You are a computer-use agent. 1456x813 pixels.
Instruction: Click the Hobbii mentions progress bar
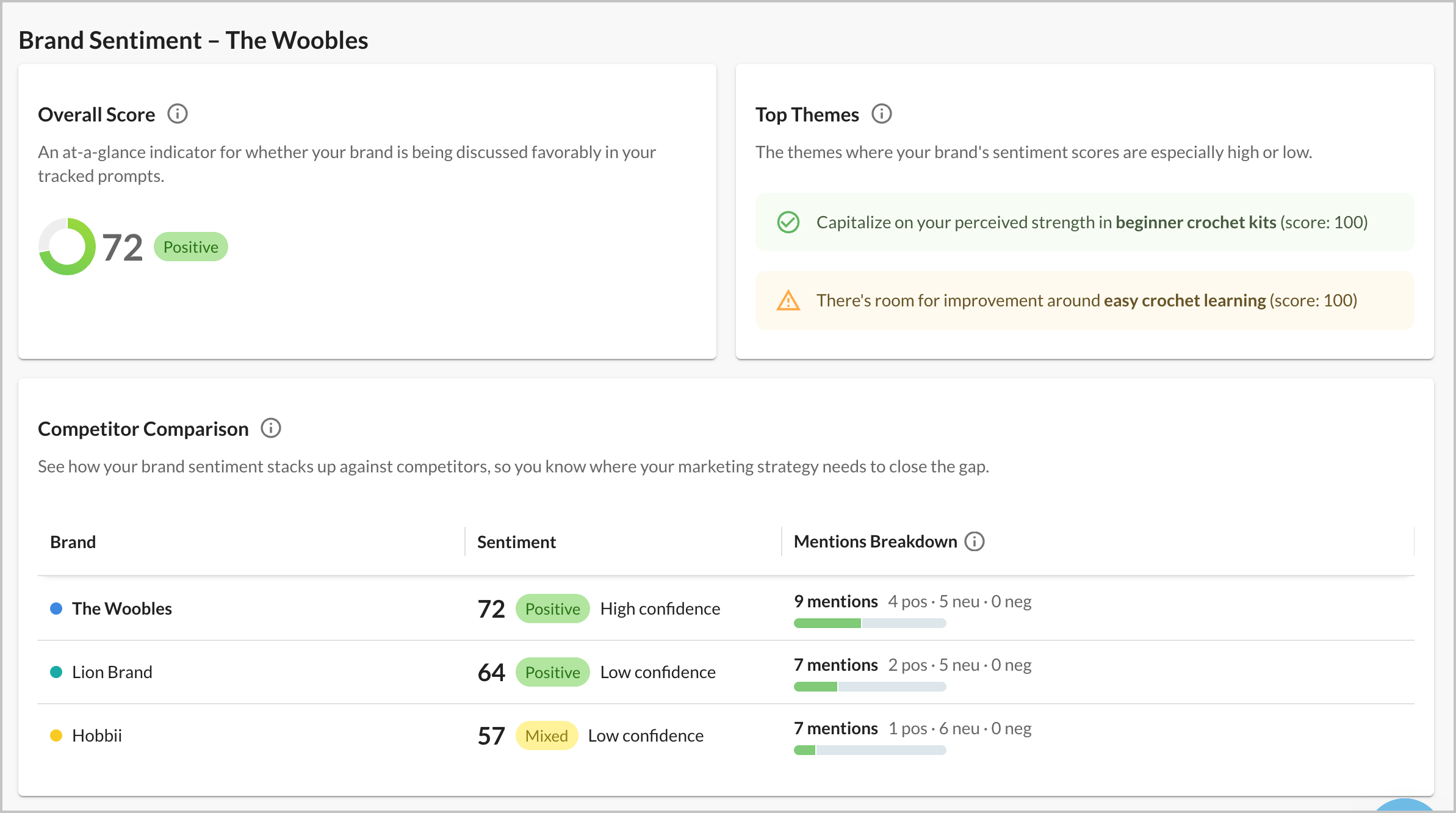pos(870,750)
